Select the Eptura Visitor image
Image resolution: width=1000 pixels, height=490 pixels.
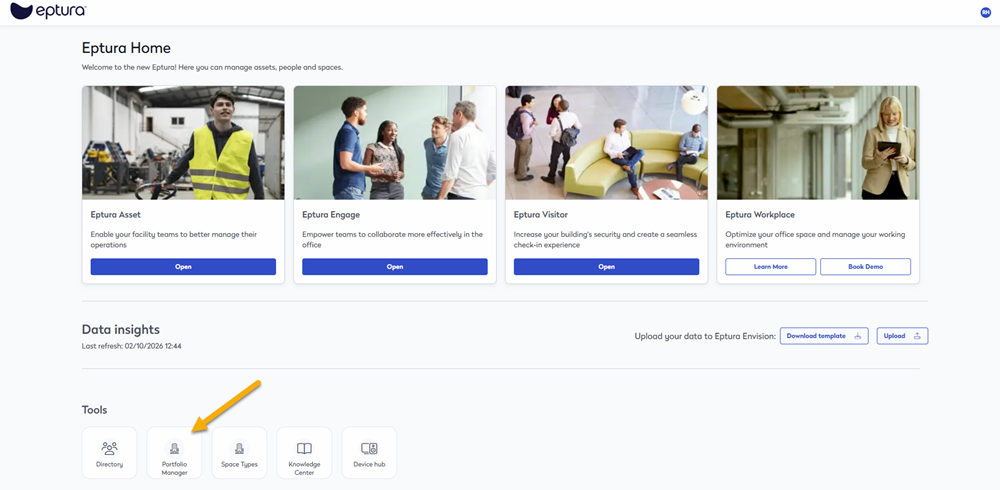click(x=606, y=142)
